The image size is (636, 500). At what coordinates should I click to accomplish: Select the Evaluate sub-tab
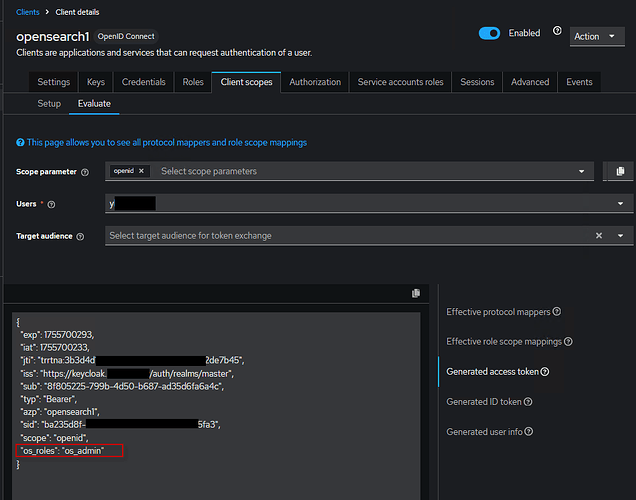click(x=94, y=104)
